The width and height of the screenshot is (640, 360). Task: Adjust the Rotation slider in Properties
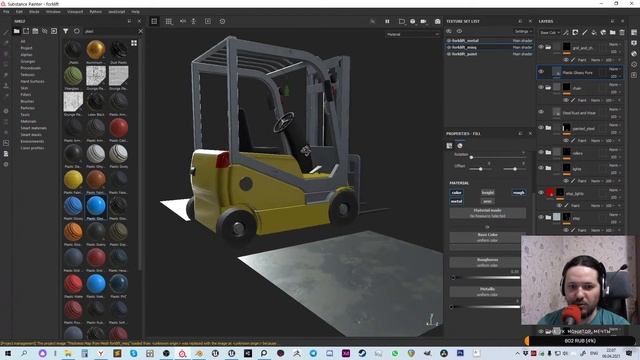point(497,157)
